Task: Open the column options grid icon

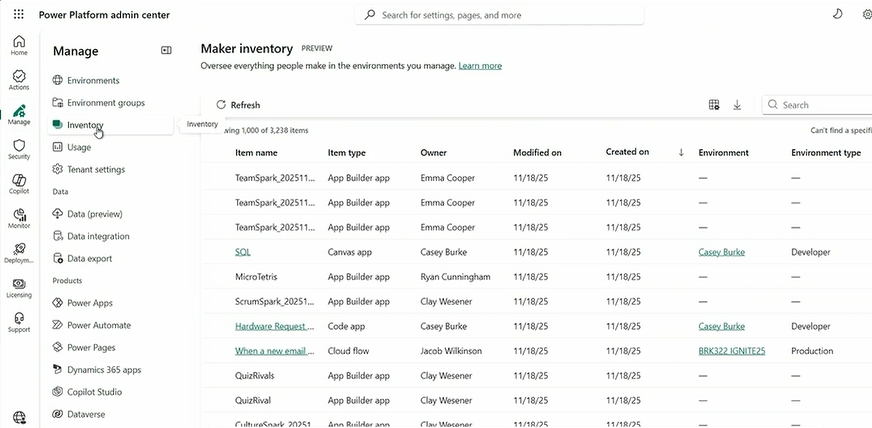Action: pos(714,105)
